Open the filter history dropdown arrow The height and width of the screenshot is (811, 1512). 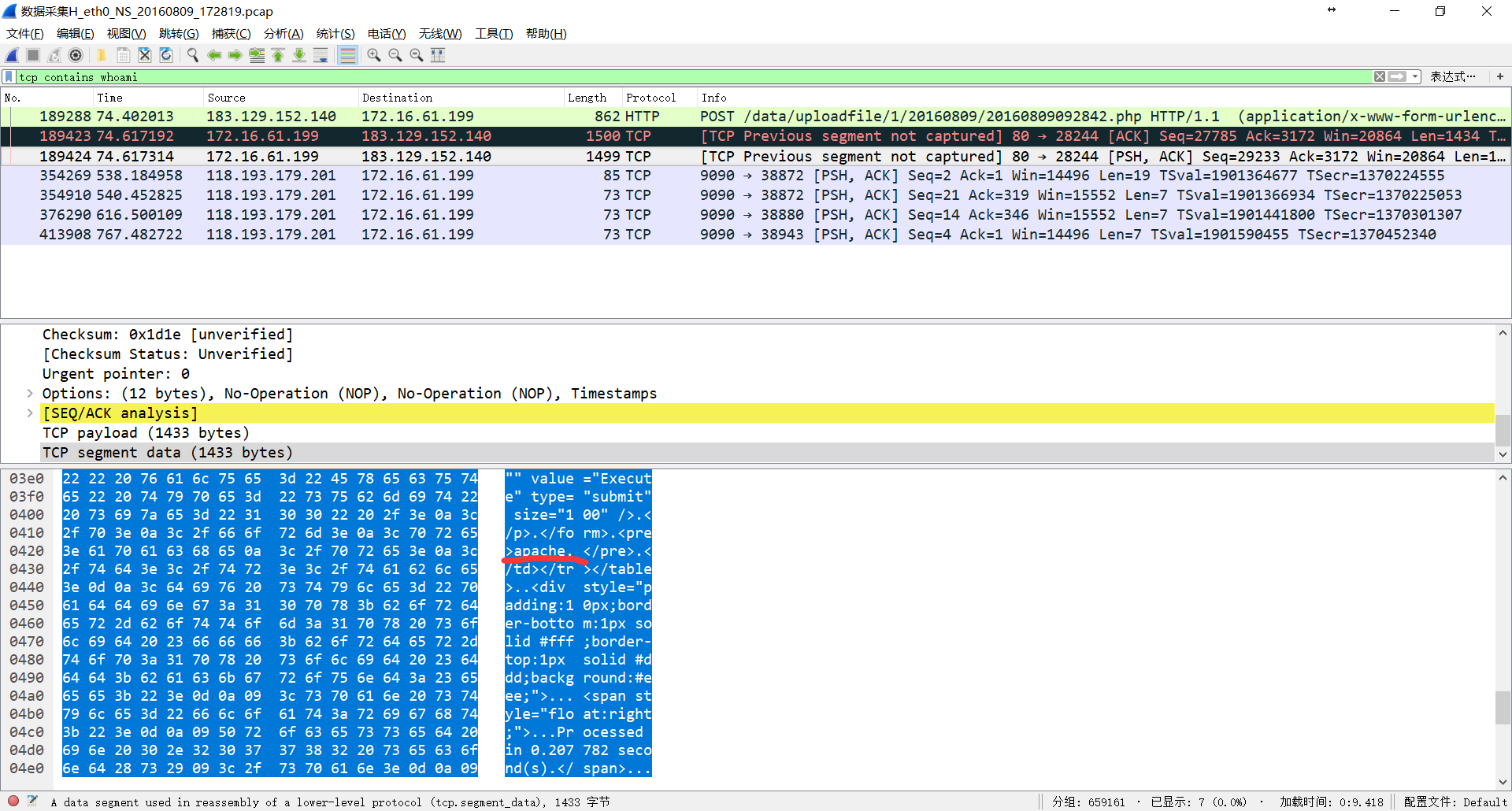tap(1415, 76)
